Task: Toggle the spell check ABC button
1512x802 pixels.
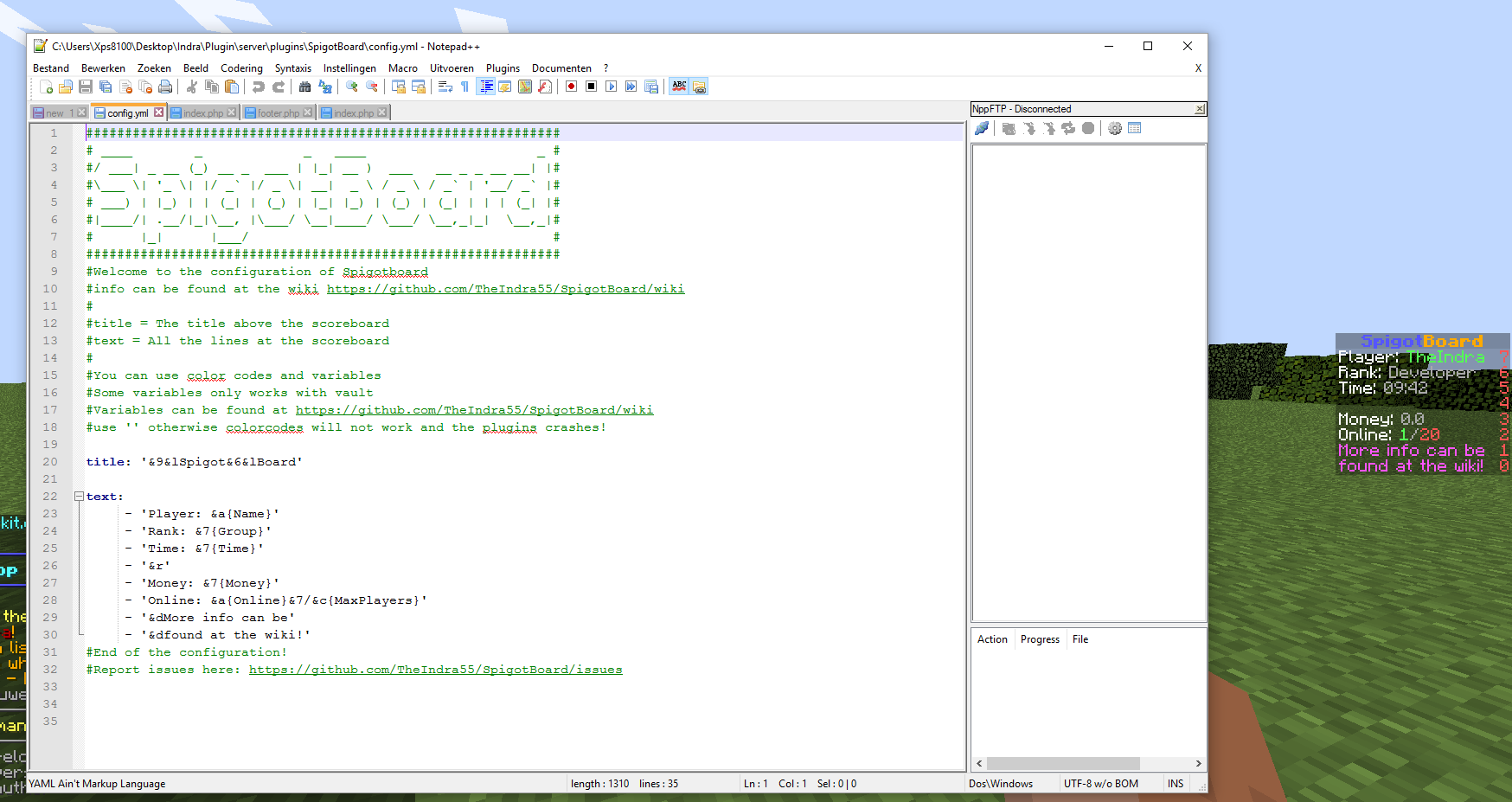Action: (x=679, y=87)
